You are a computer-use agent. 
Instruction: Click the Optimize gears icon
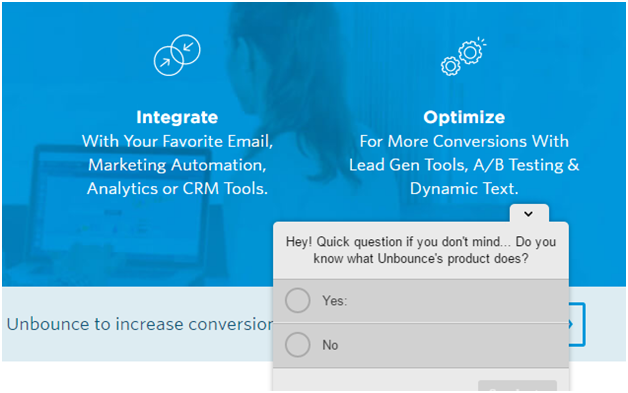(464, 56)
